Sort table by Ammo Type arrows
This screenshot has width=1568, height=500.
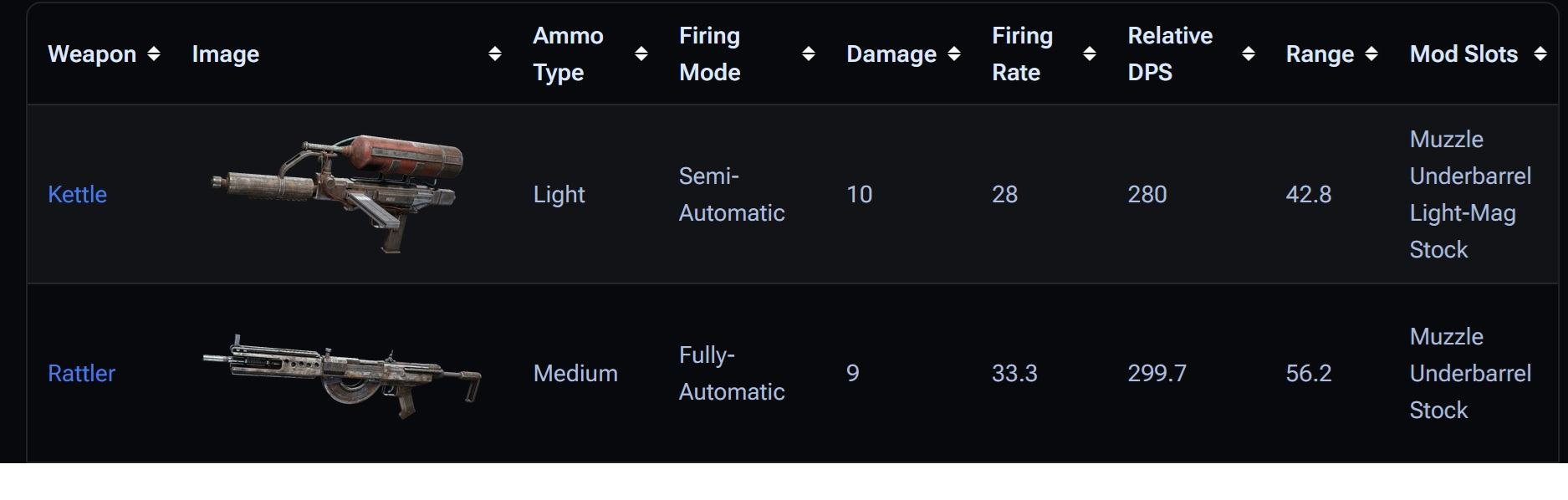(641, 54)
